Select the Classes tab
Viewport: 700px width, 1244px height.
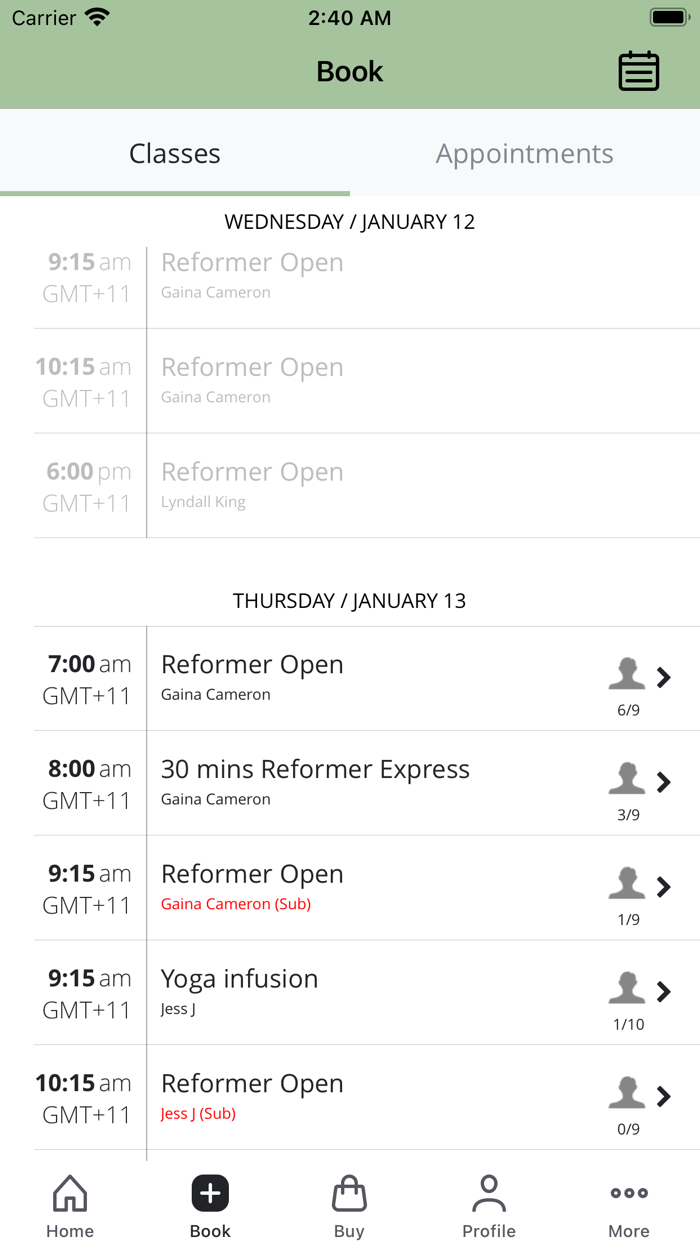coord(175,153)
